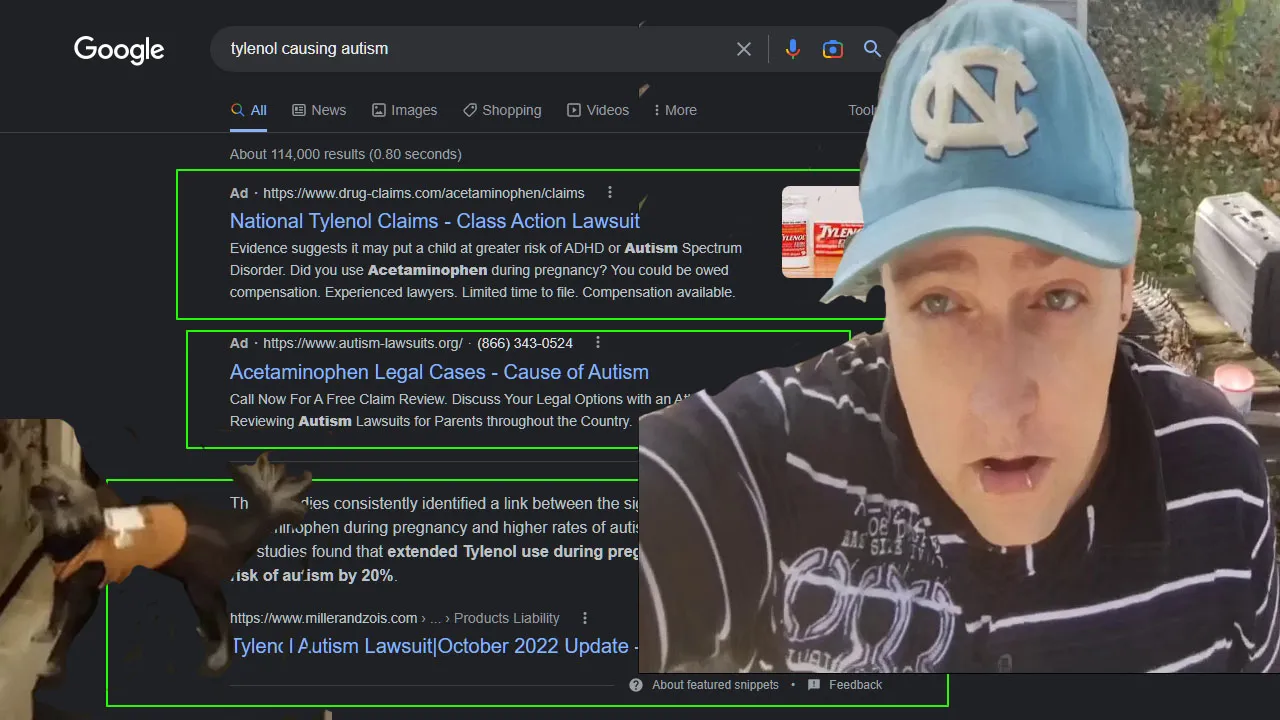The width and height of the screenshot is (1280, 720).
Task: Open Acetaminophen Legal Cases - Cause of Autism
Action: 439,372
